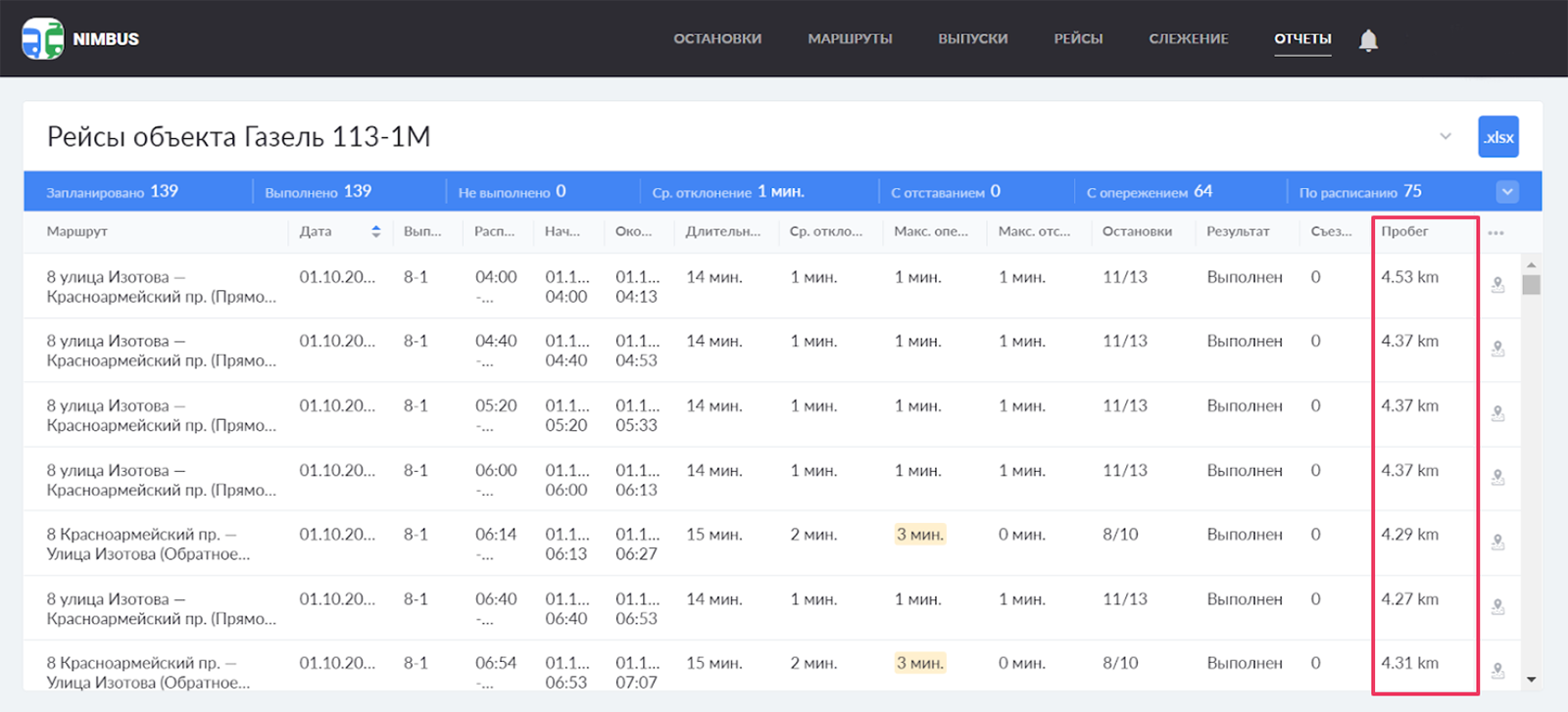Click the Маршрут column header

pyautogui.click(x=77, y=232)
